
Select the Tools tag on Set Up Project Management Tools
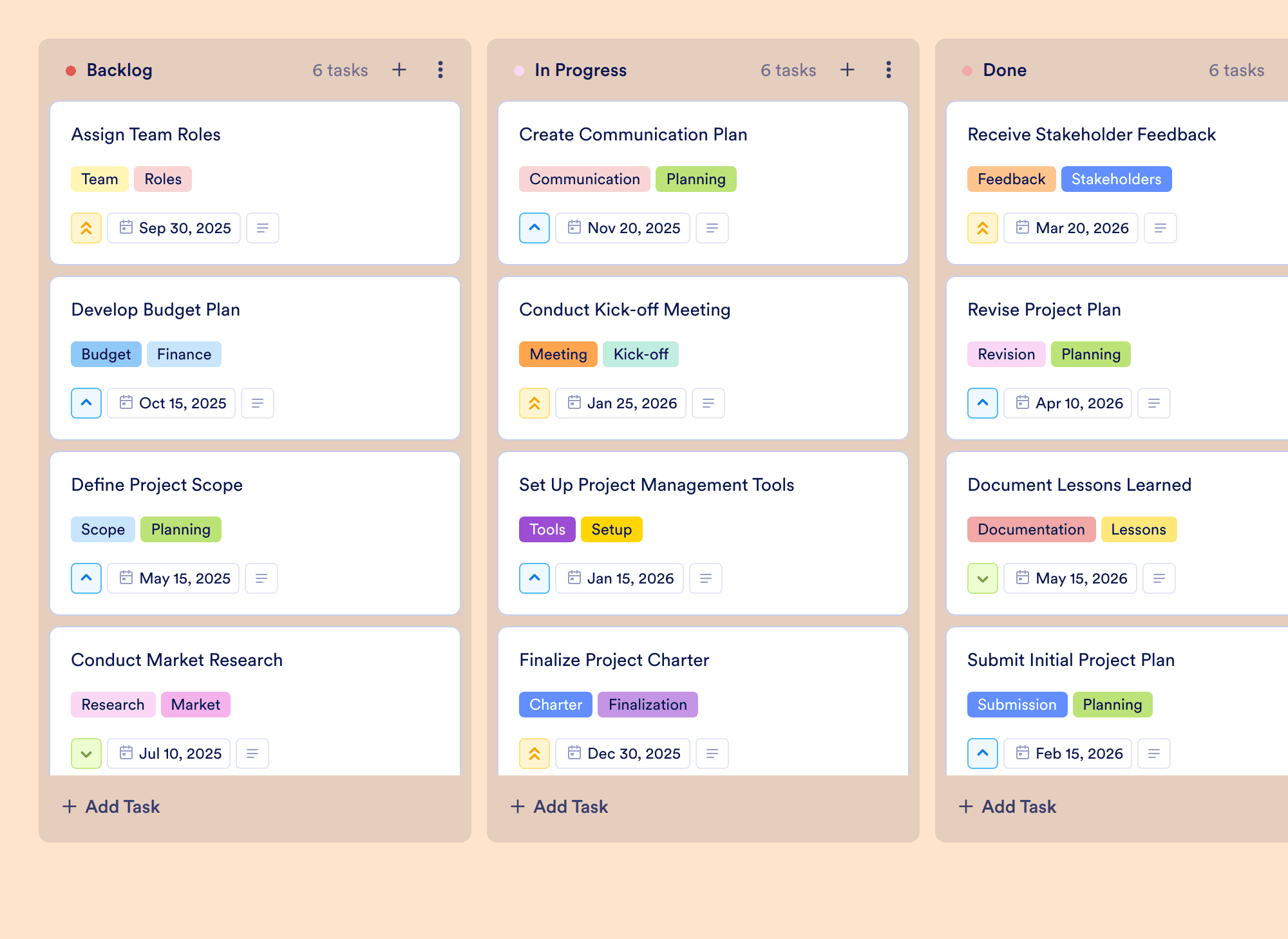[547, 529]
